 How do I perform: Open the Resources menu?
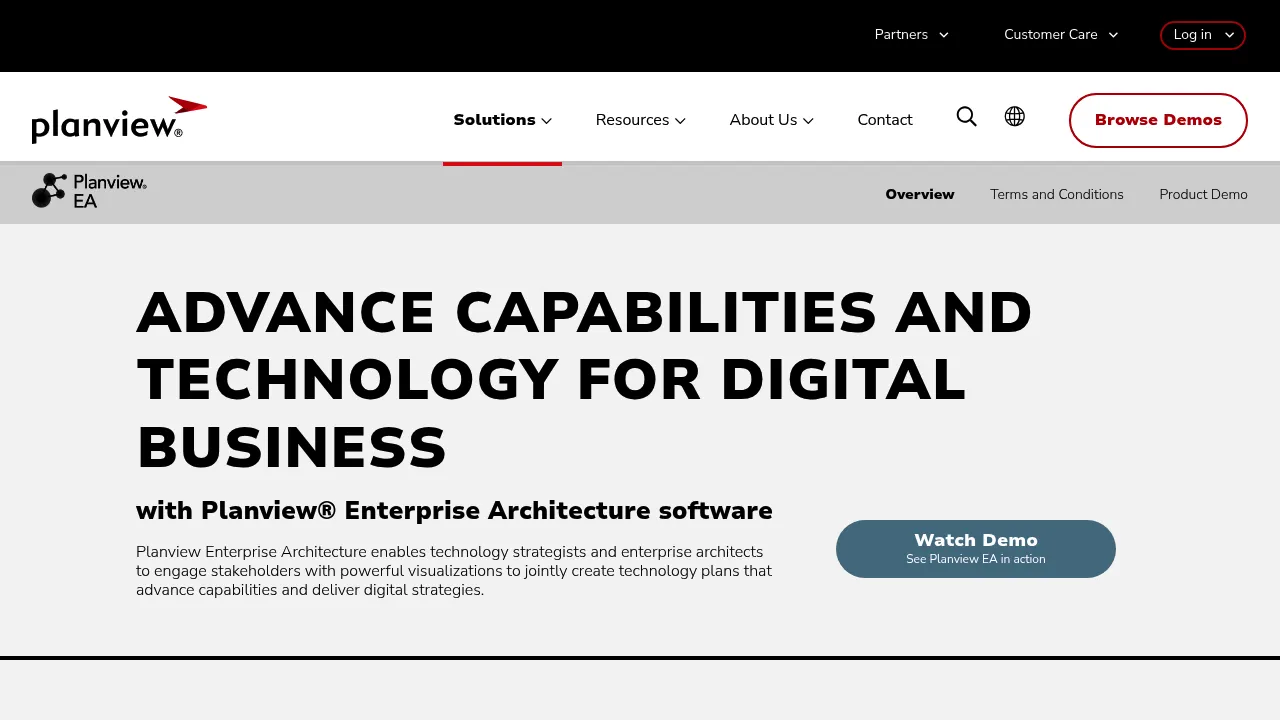(640, 120)
